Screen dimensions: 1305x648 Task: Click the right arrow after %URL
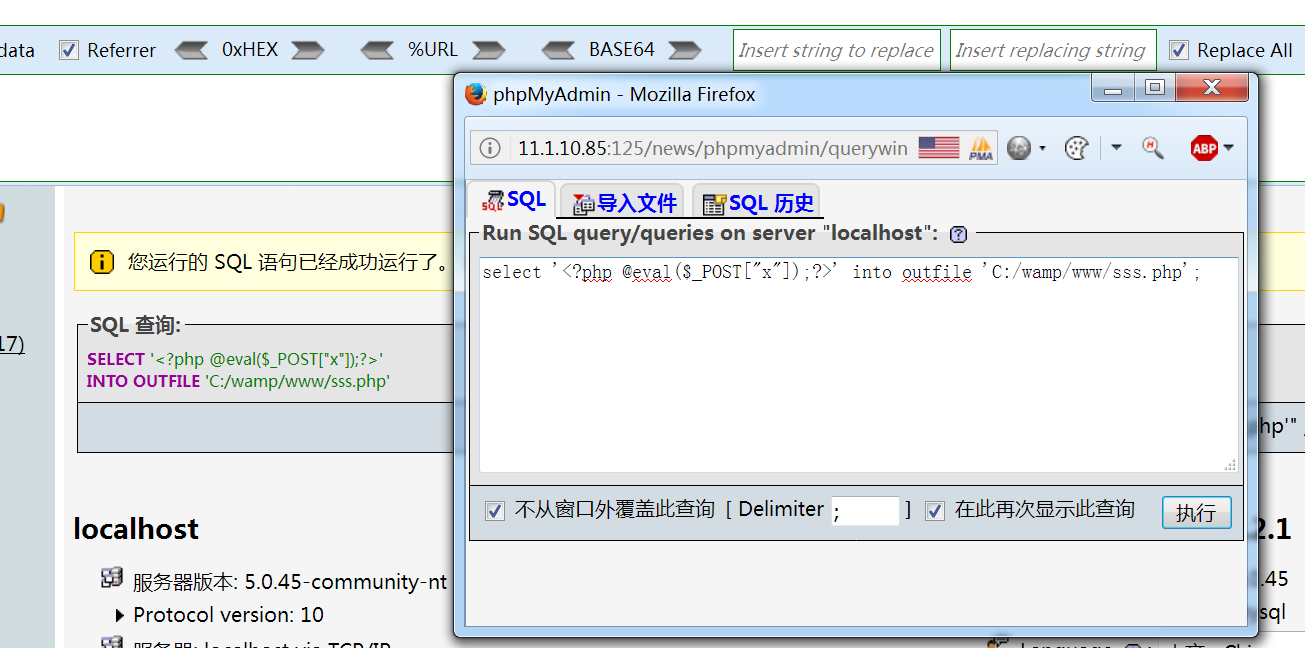(489, 50)
